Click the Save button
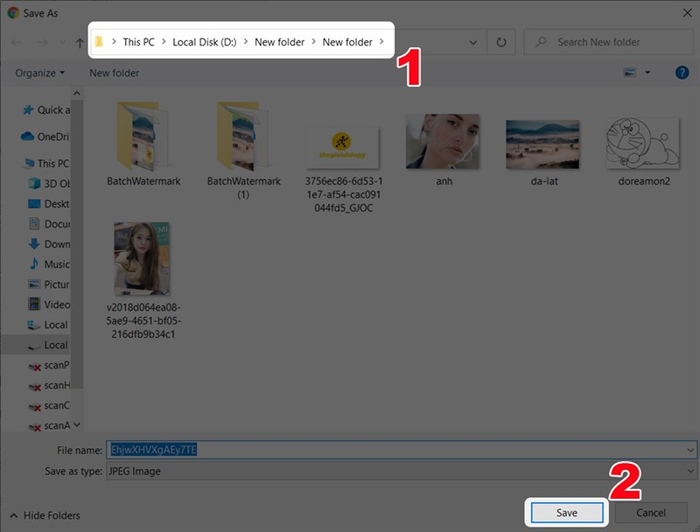The image size is (700, 532). 567,513
